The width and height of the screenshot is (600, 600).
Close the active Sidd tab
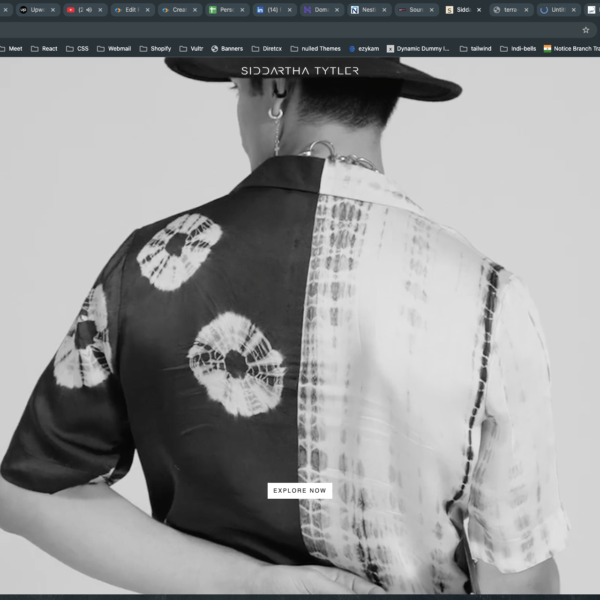(x=479, y=10)
